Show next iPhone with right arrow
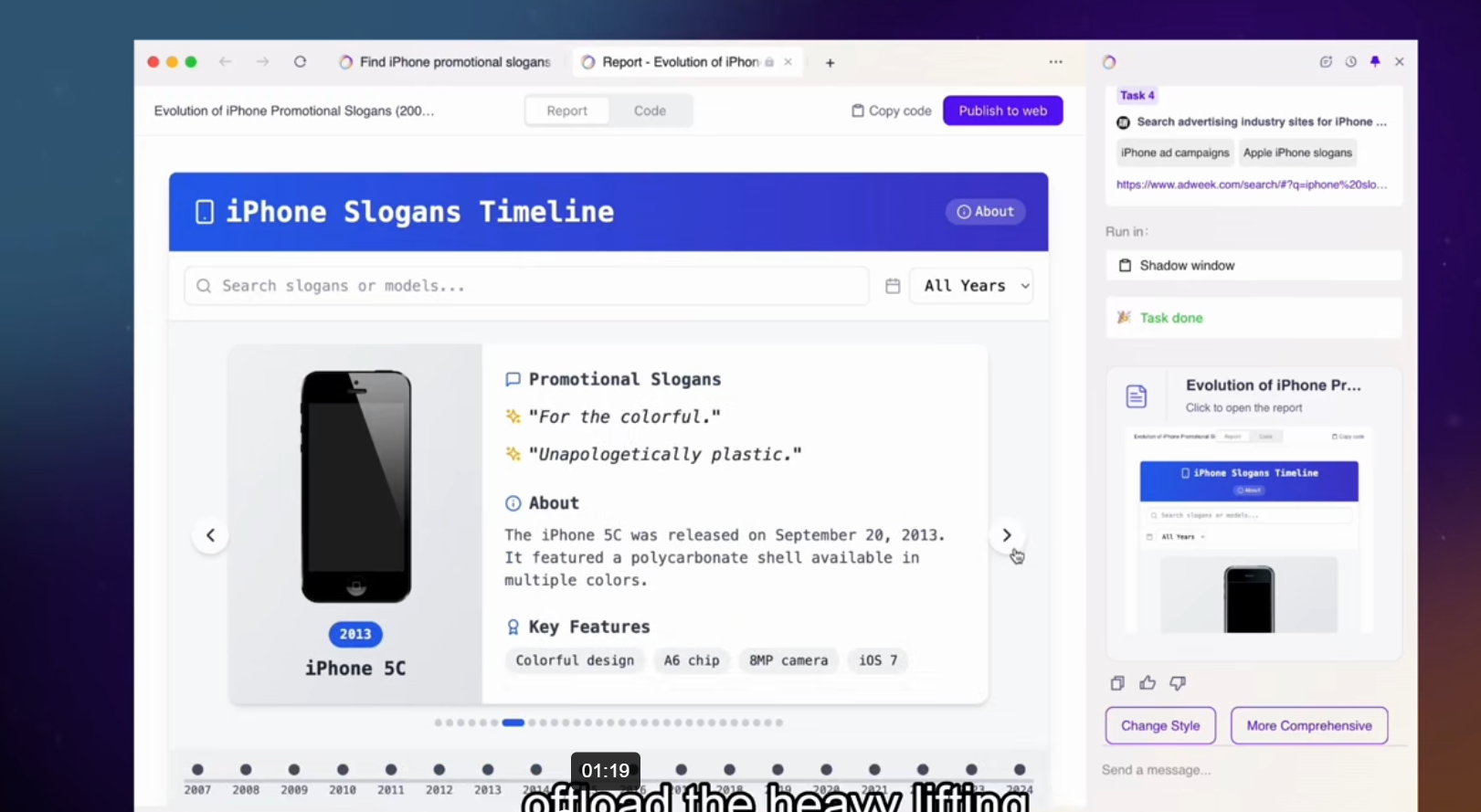The height and width of the screenshot is (812, 1481). pos(1006,535)
